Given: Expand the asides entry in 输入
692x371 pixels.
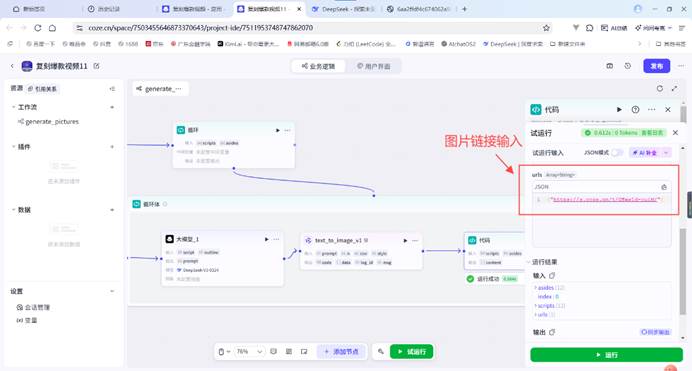Looking at the screenshot, I should 536,288.
